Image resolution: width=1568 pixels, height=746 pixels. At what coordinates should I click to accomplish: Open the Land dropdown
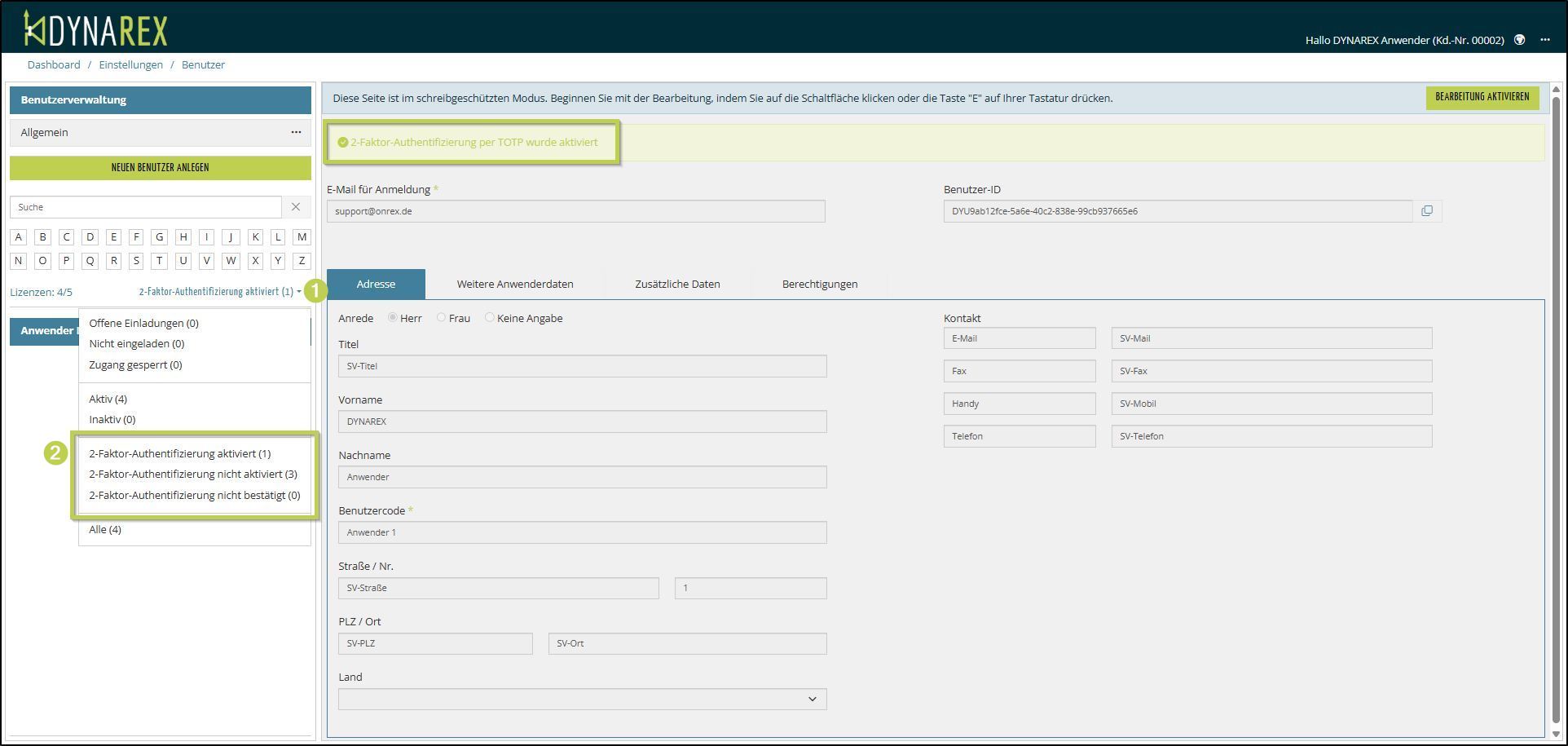click(x=582, y=700)
